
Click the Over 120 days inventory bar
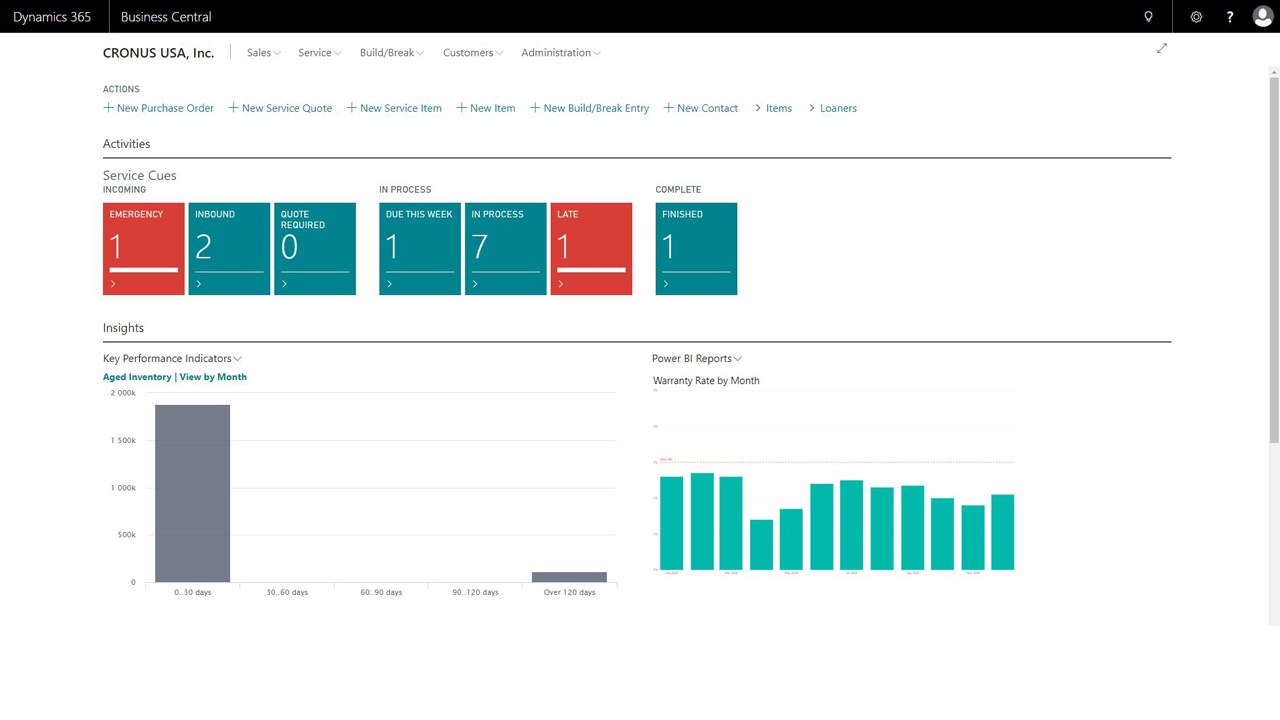[569, 577]
